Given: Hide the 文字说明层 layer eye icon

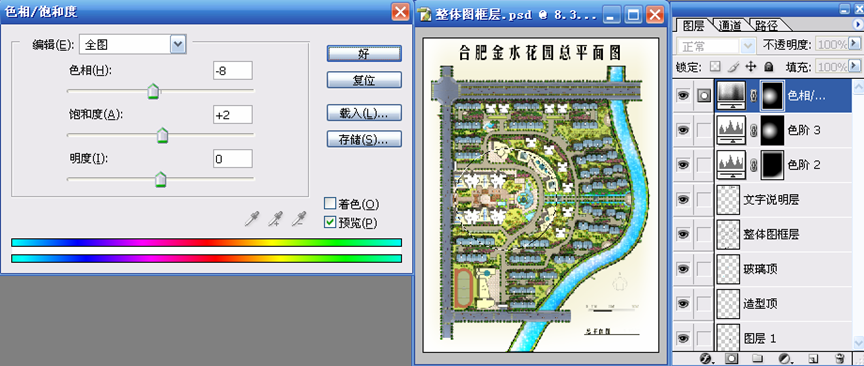Looking at the screenshot, I should tap(683, 200).
